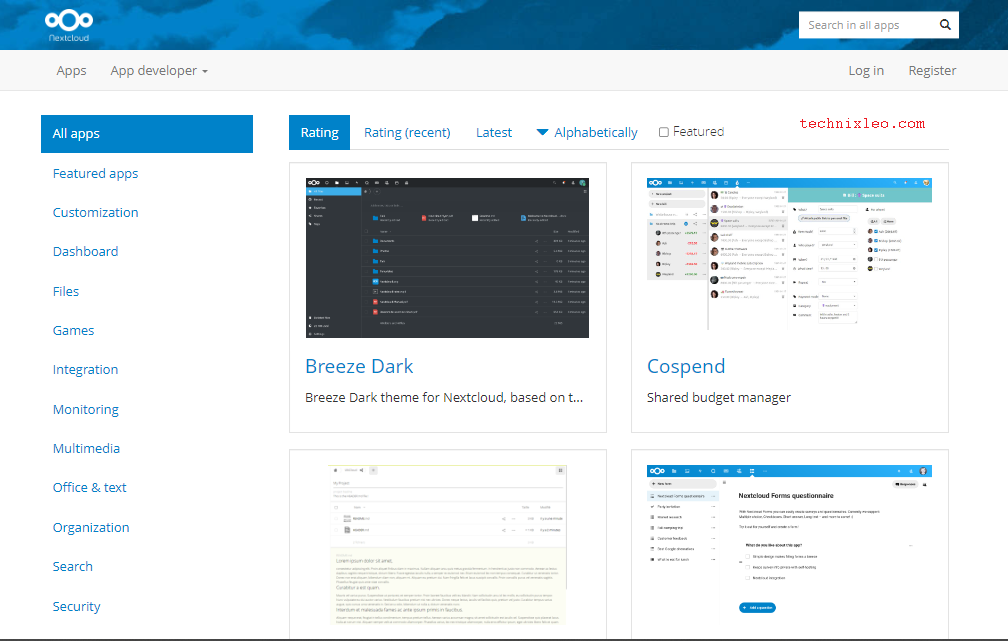
Task: Select the Games category
Action: click(x=73, y=330)
